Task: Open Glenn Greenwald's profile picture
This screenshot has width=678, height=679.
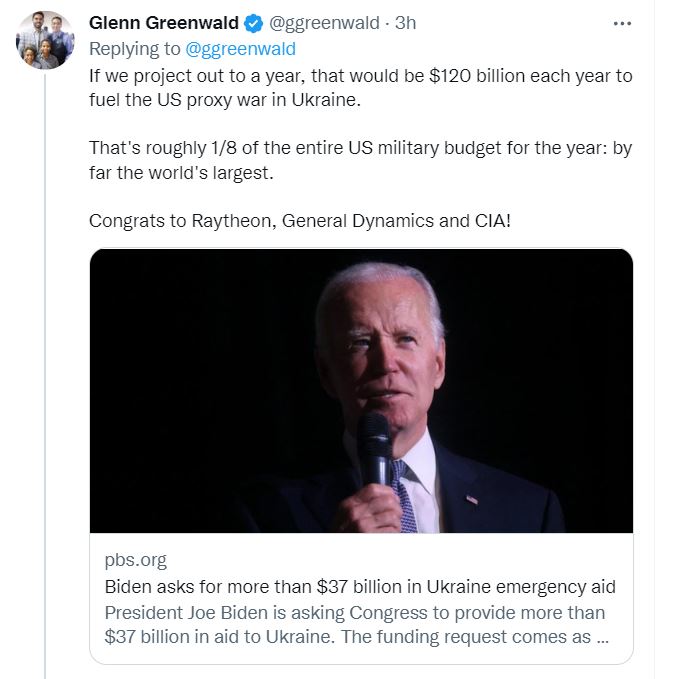Action: (x=45, y=40)
